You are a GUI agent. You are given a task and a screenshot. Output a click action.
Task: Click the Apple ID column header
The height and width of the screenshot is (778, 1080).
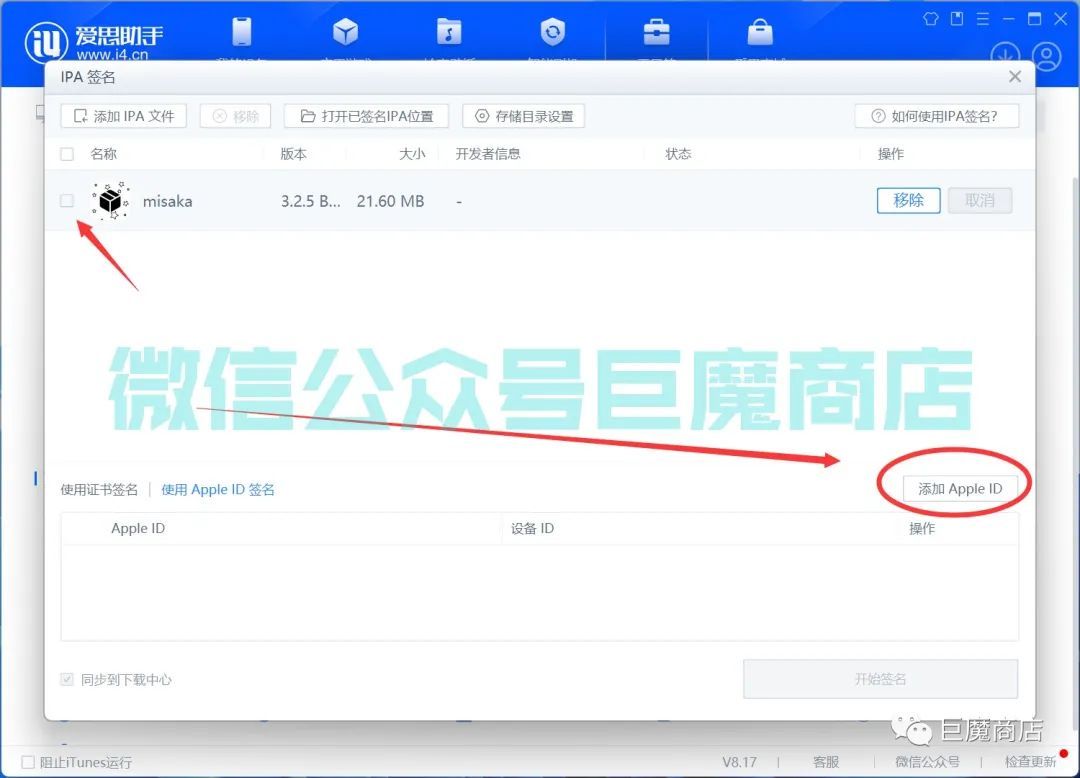138,529
